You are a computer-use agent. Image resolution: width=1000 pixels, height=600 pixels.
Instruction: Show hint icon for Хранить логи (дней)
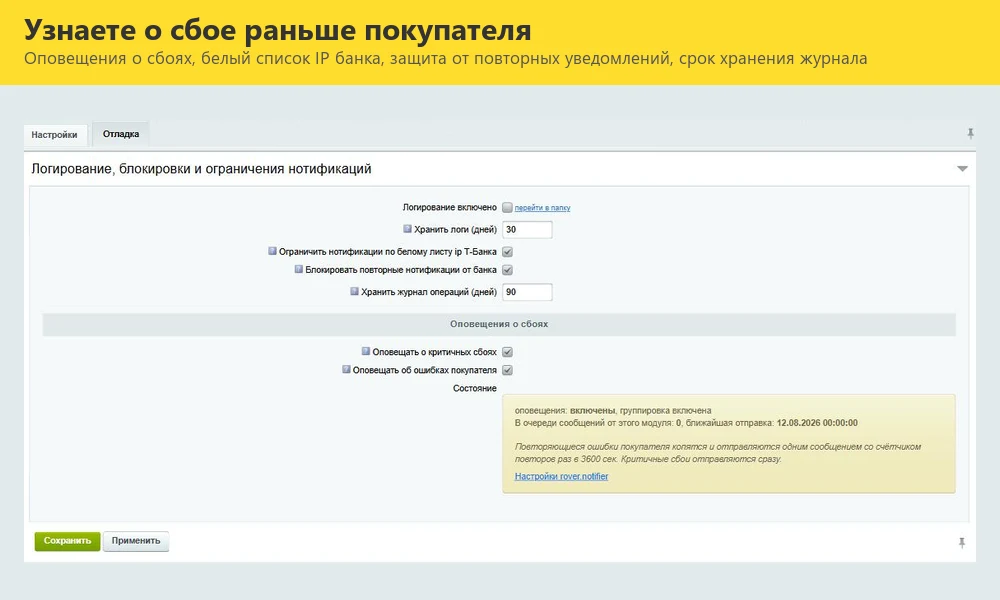(x=407, y=228)
